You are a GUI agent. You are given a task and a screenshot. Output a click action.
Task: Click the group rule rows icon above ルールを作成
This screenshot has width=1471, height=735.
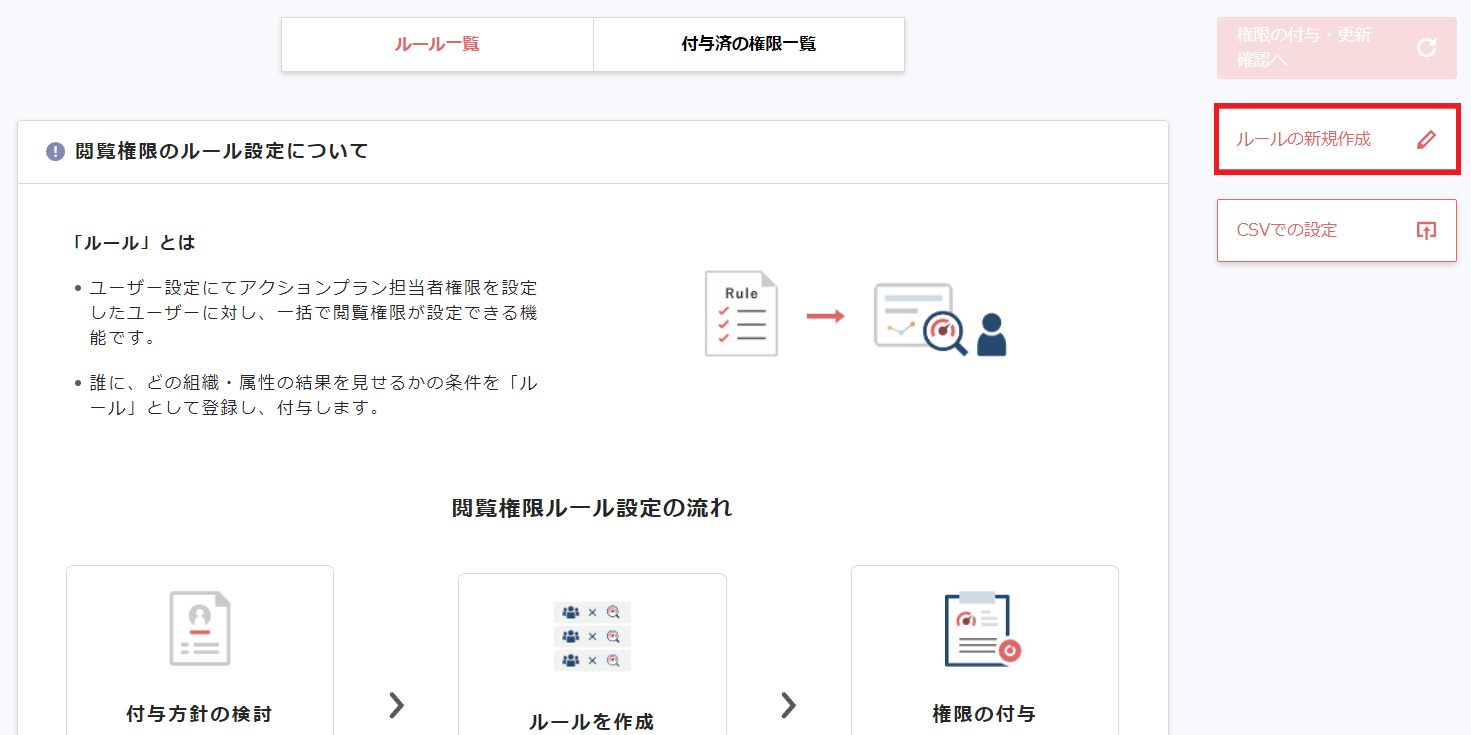592,636
